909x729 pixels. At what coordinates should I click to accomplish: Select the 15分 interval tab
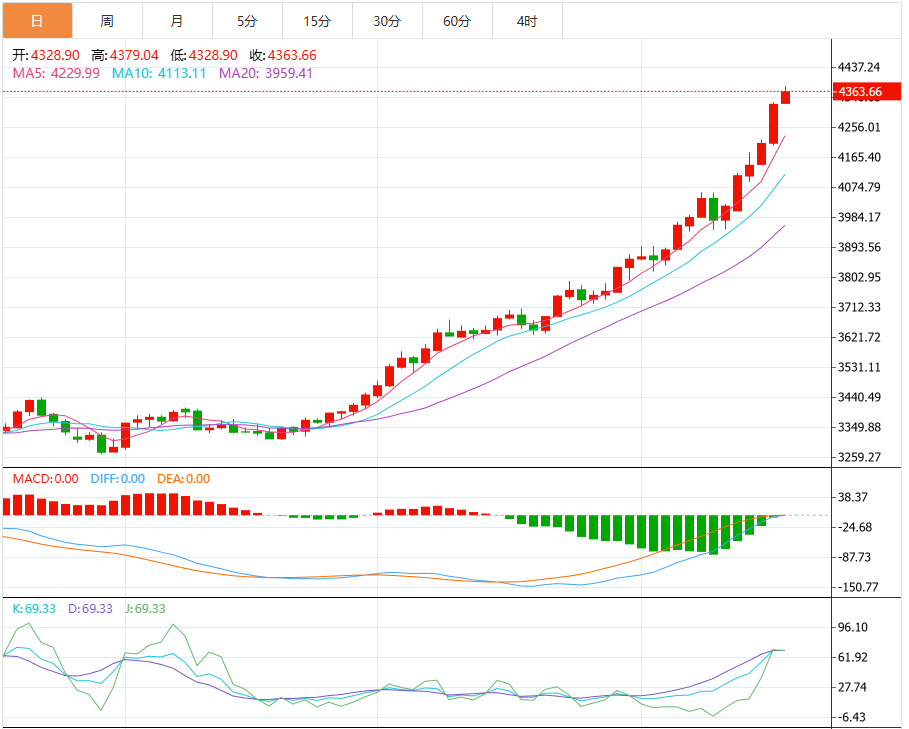pyautogui.click(x=317, y=21)
